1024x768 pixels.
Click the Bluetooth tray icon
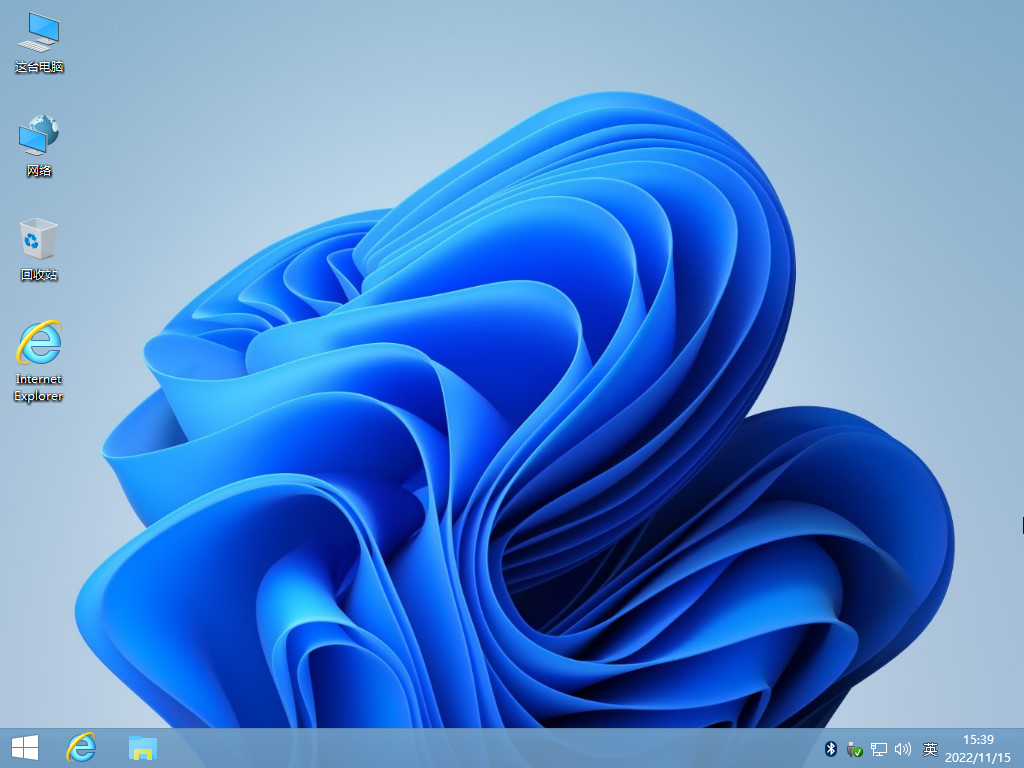830,748
